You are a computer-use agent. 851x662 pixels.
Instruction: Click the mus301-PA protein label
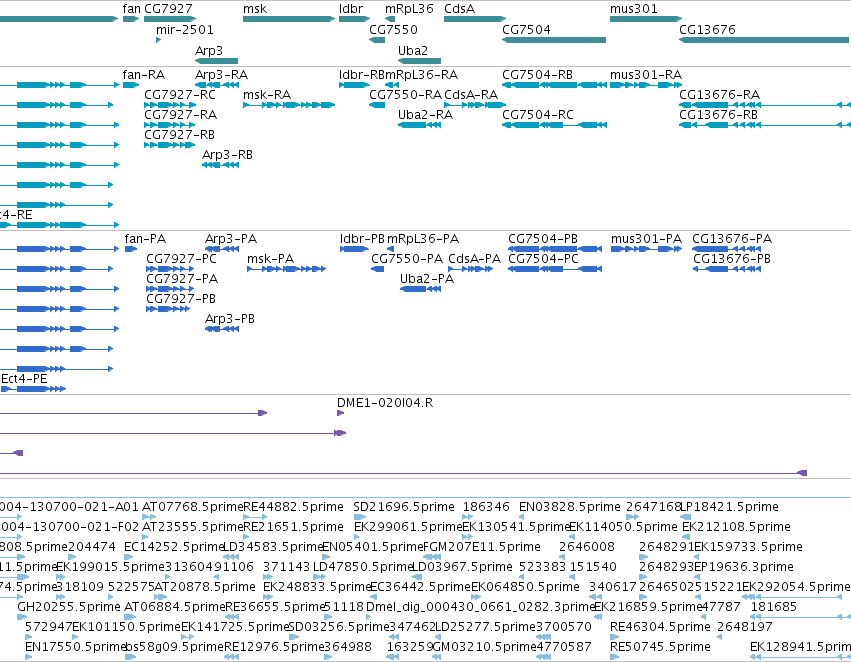[x=646, y=239]
